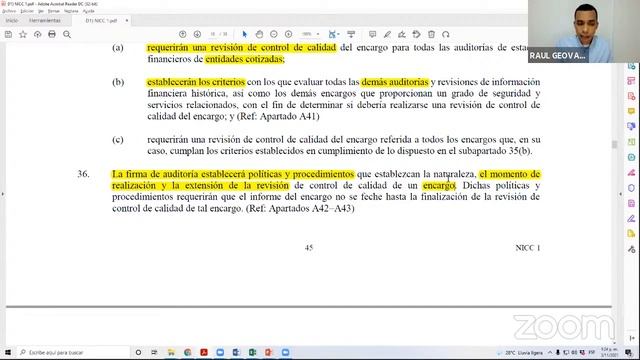Open the organize pages tool in right sidebar

coord(631,81)
